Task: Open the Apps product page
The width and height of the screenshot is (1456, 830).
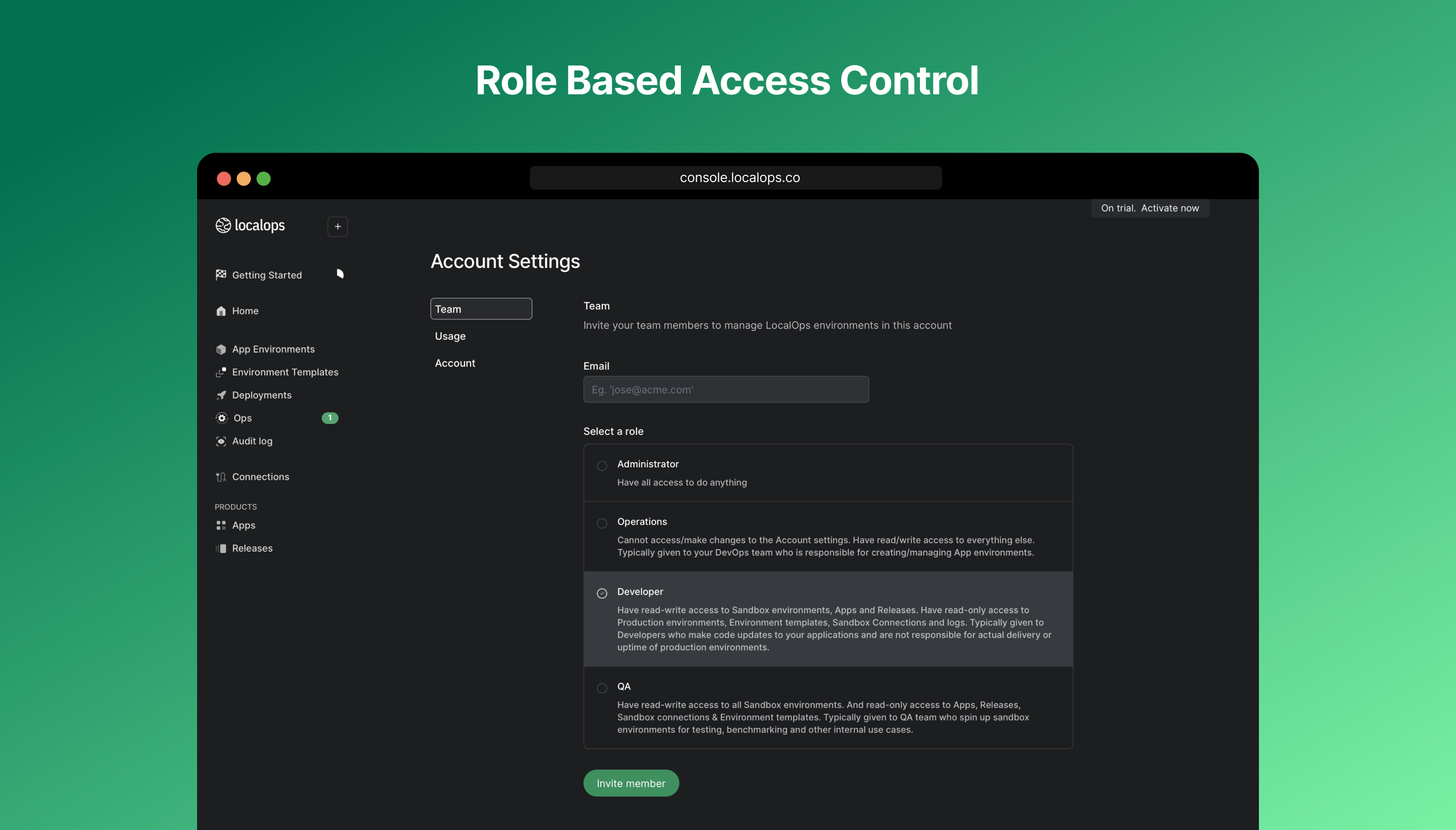Action: 243,525
